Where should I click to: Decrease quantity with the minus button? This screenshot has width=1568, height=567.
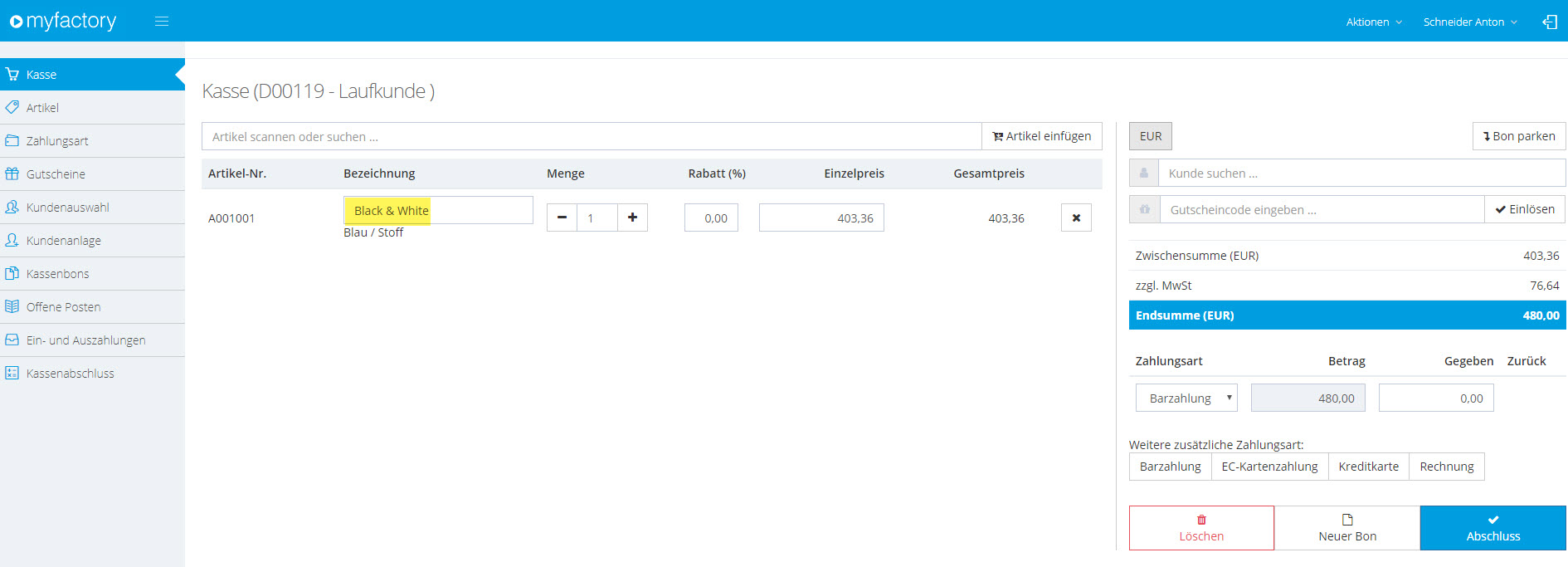562,218
